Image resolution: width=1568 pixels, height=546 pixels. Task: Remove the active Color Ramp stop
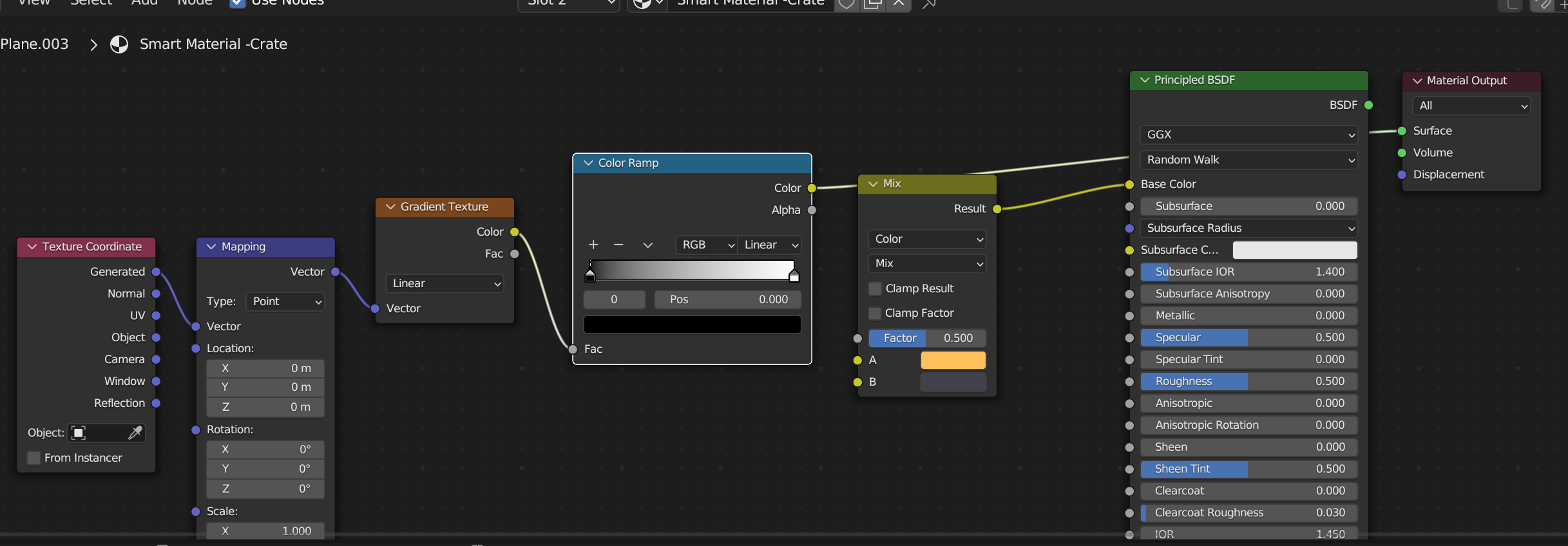tap(618, 245)
